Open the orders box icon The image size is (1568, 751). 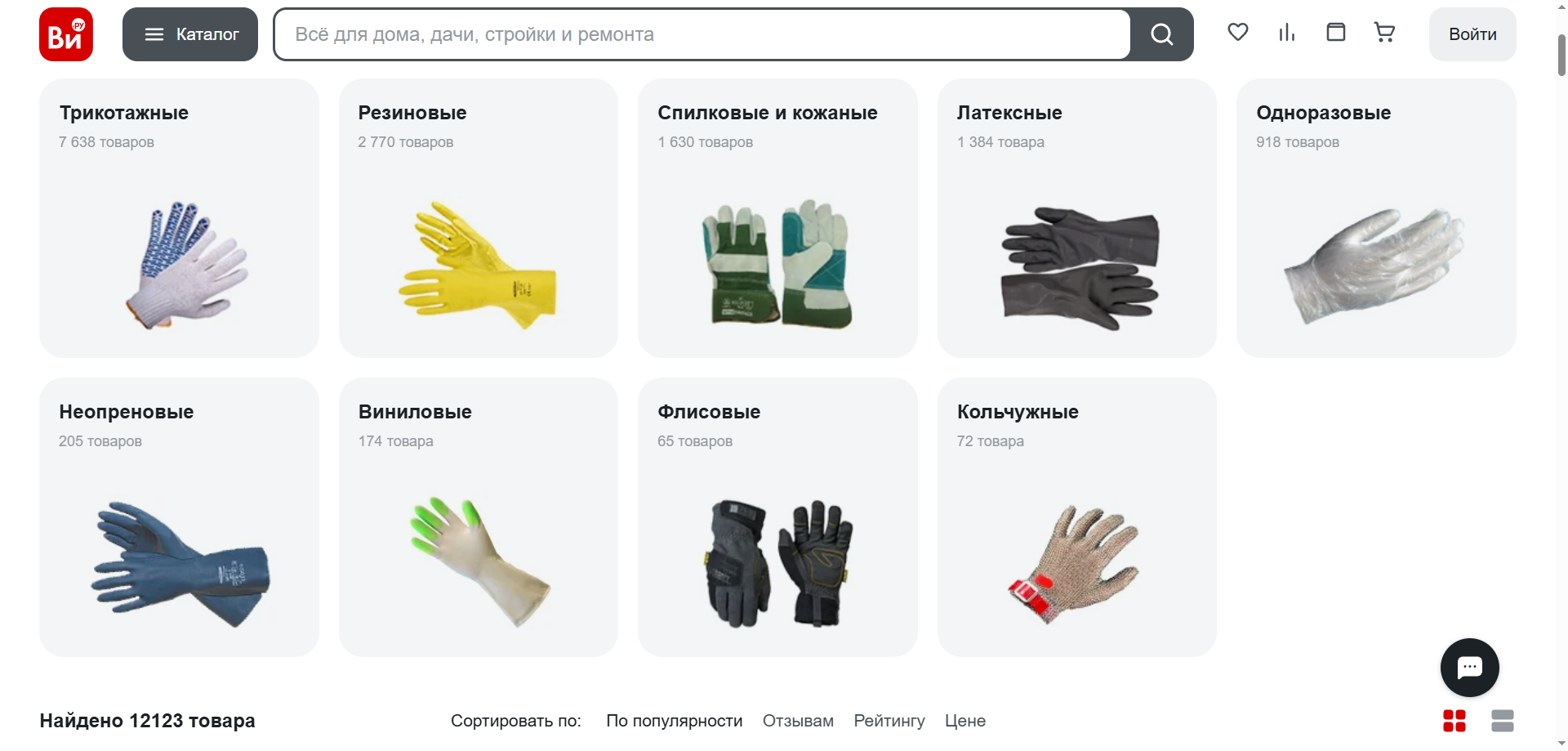[1336, 33]
